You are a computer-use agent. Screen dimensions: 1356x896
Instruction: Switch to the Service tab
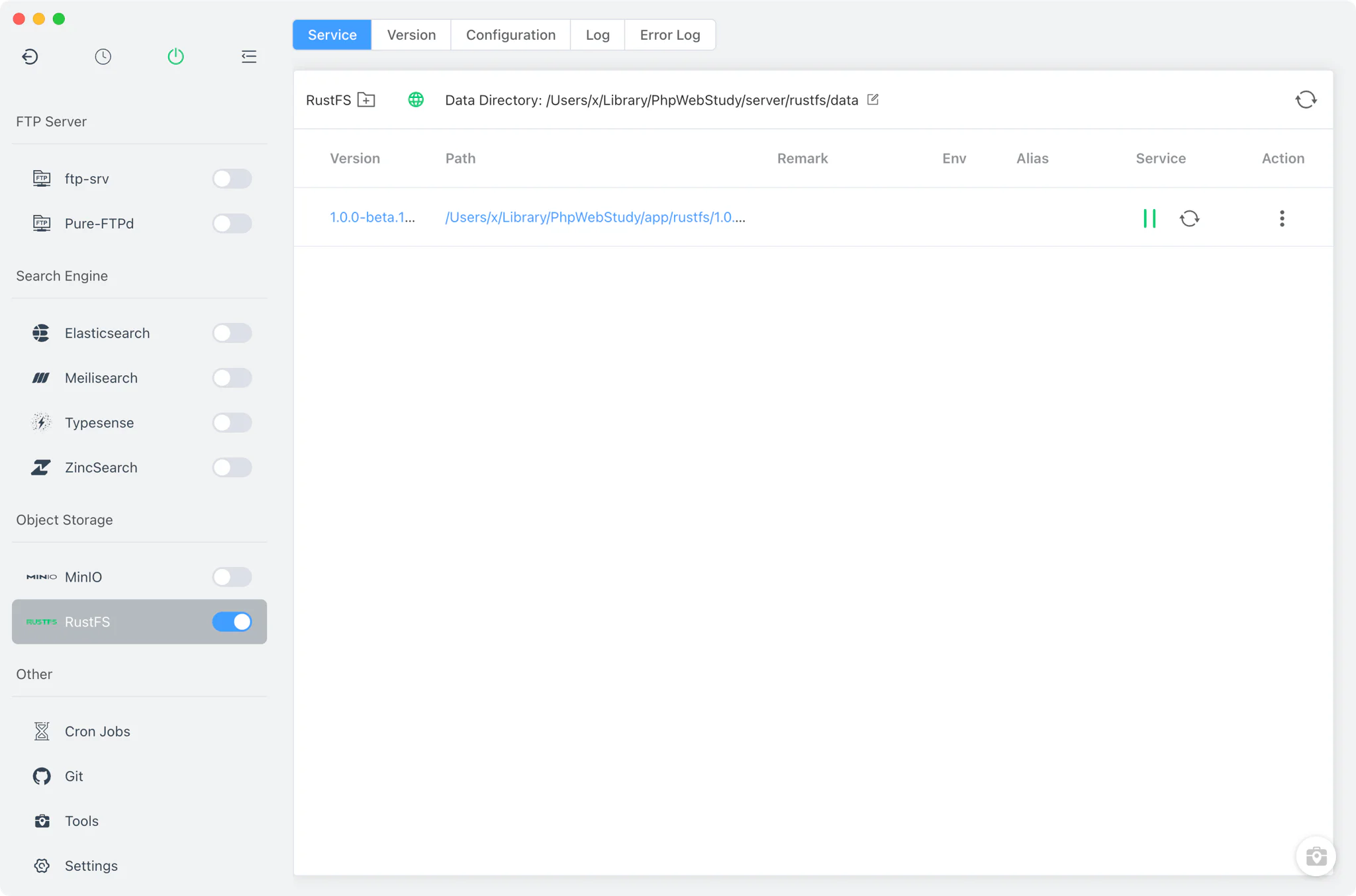(x=332, y=35)
